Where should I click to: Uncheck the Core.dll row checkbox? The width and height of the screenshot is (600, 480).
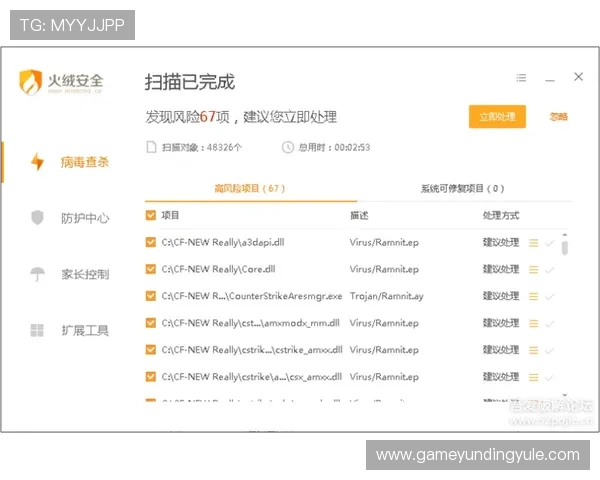pos(151,269)
